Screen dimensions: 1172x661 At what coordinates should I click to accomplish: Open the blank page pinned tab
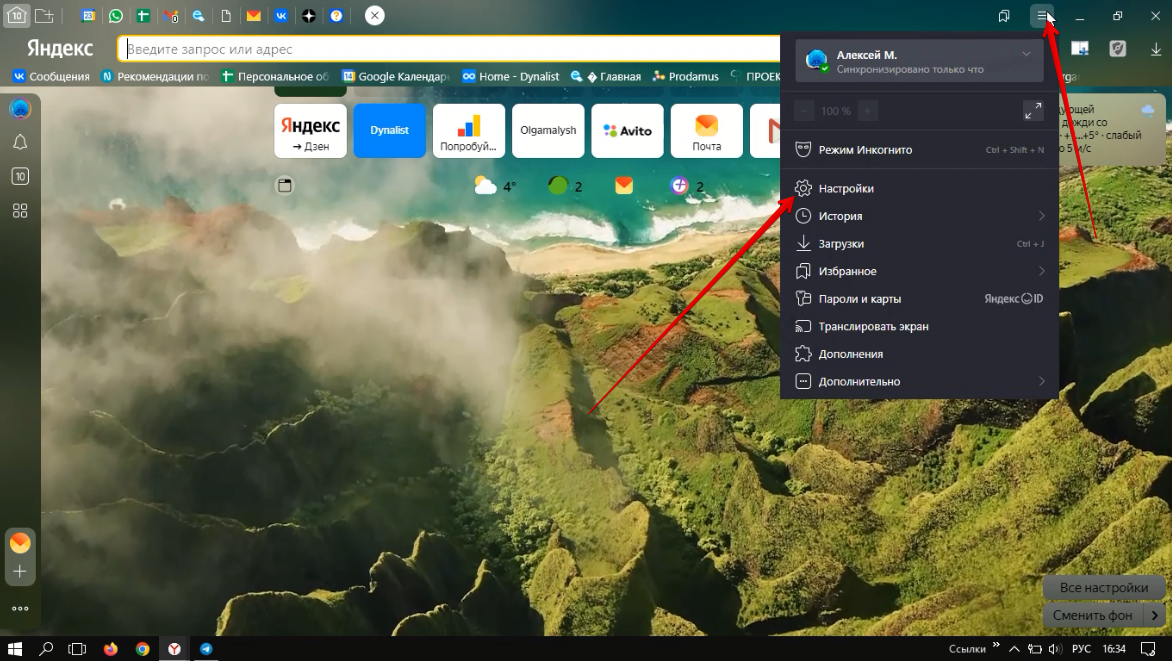pyautogui.click(x=226, y=16)
